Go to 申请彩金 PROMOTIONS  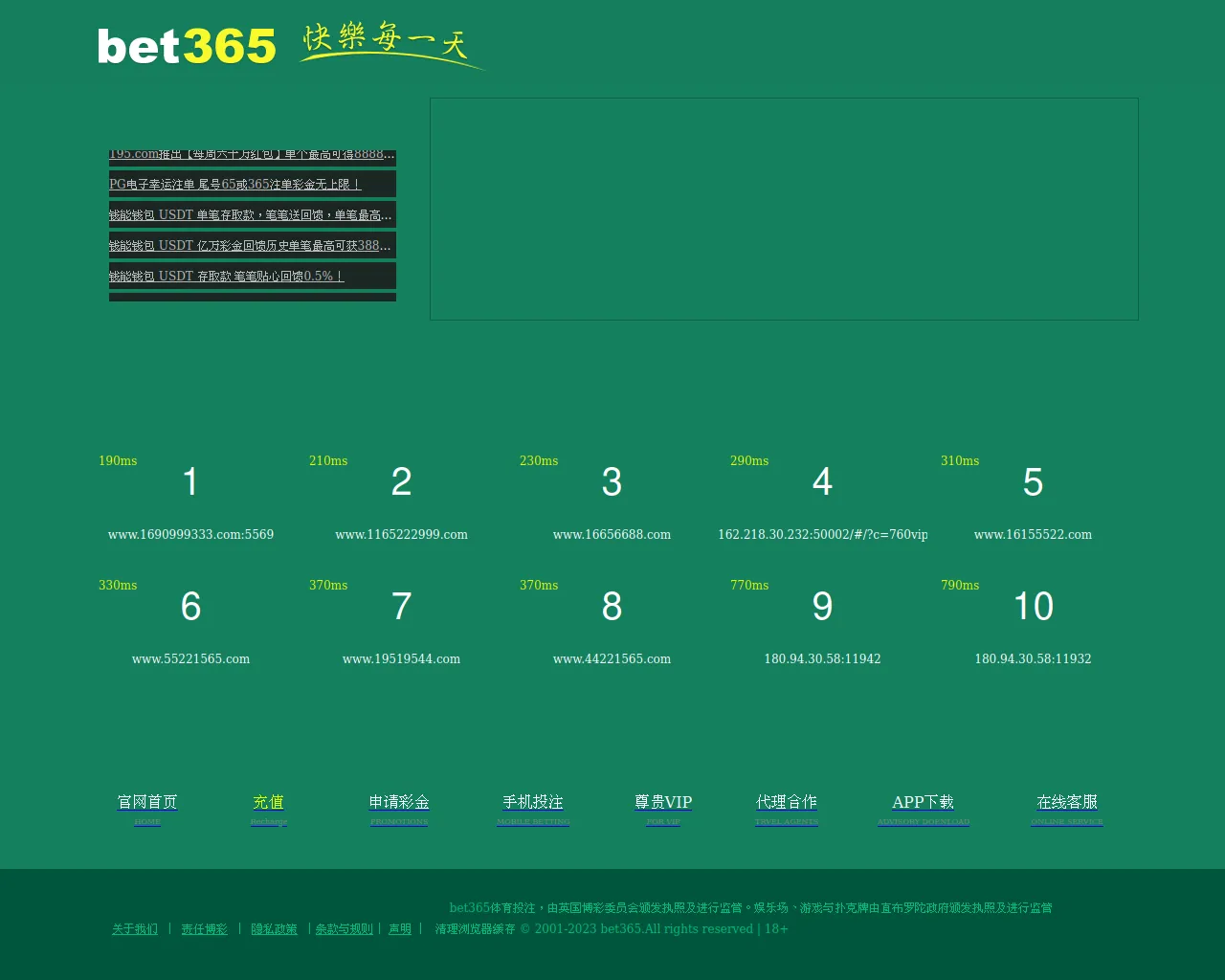399,809
